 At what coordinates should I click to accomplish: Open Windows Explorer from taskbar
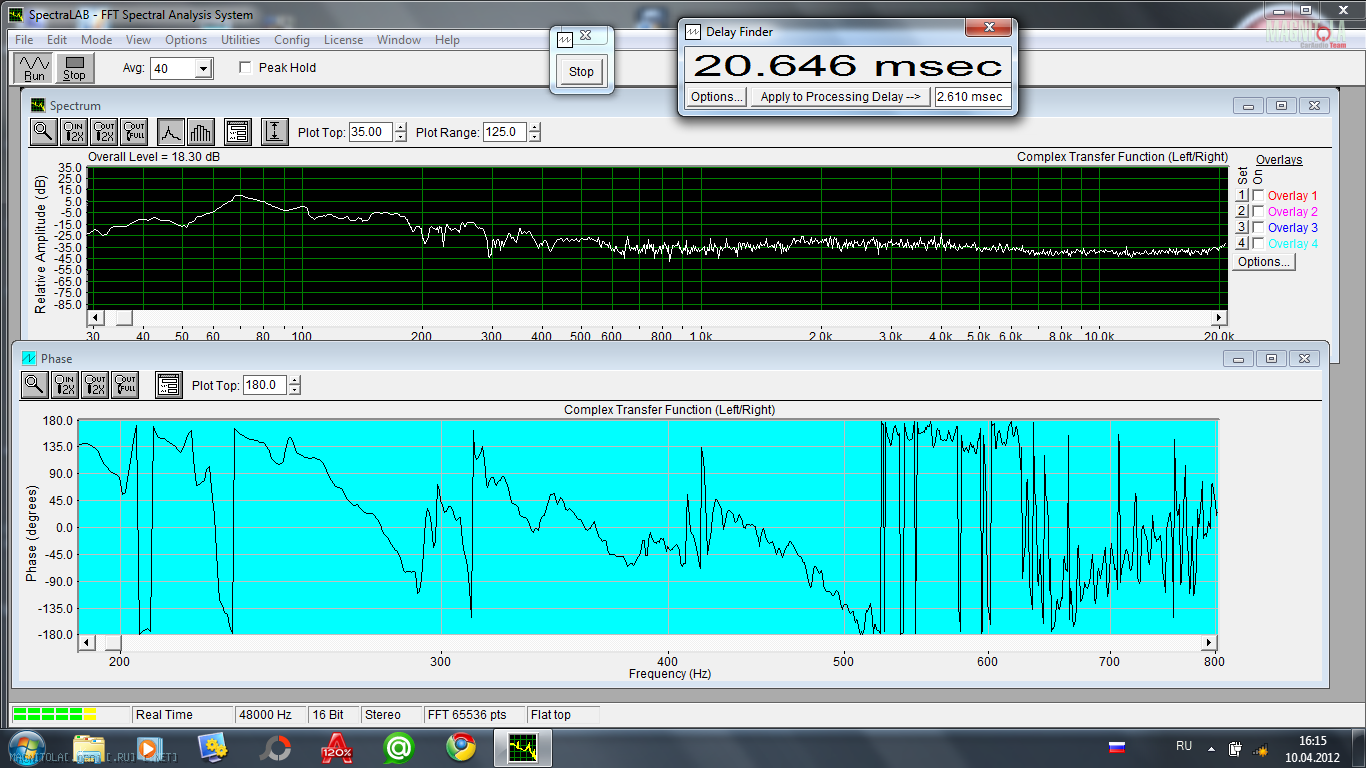click(89, 747)
